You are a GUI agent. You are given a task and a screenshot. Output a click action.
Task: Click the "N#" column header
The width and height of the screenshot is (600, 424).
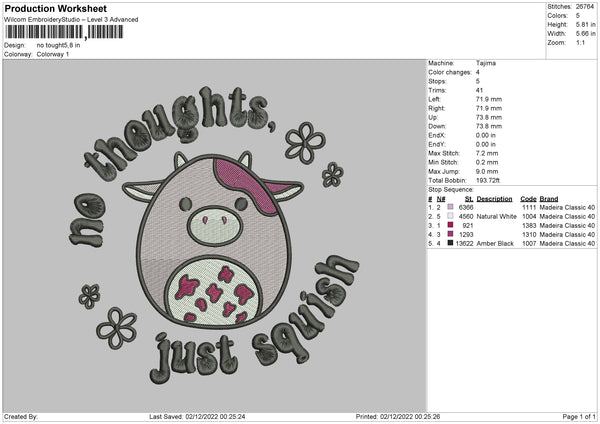pos(441,199)
